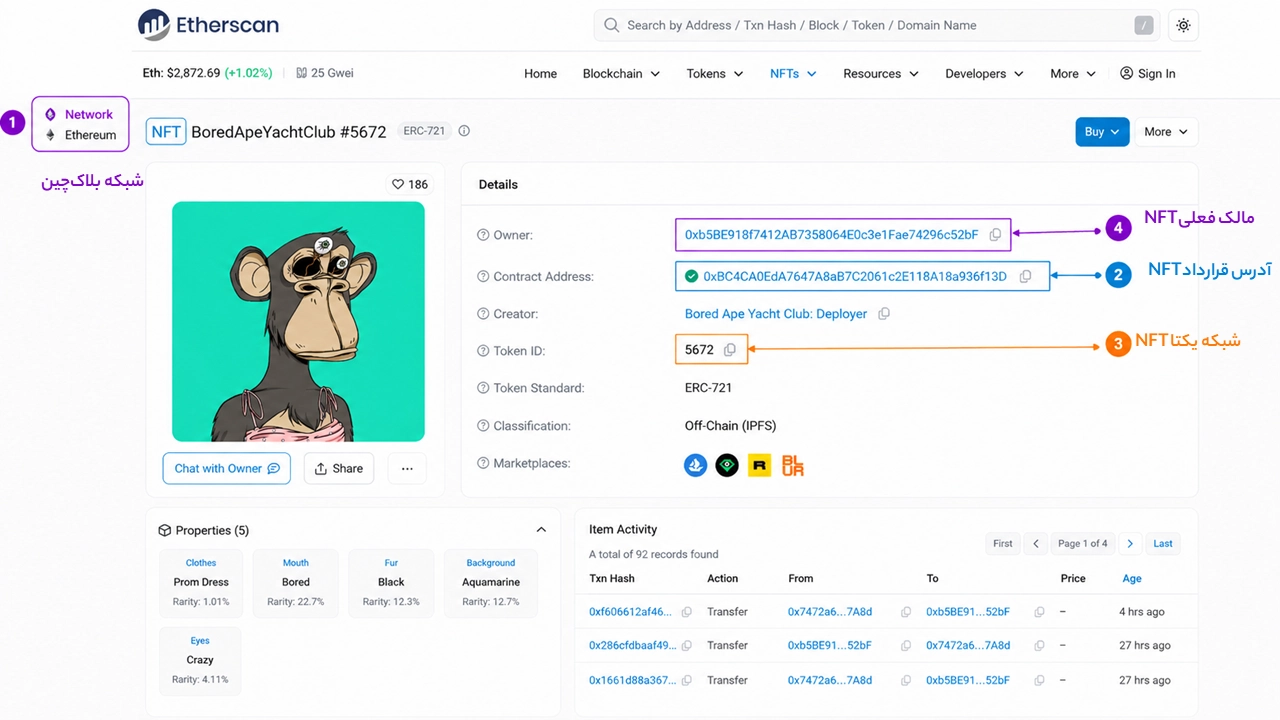Copy the owner address with copy icon
This screenshot has height=720, width=1280.
pos(995,235)
